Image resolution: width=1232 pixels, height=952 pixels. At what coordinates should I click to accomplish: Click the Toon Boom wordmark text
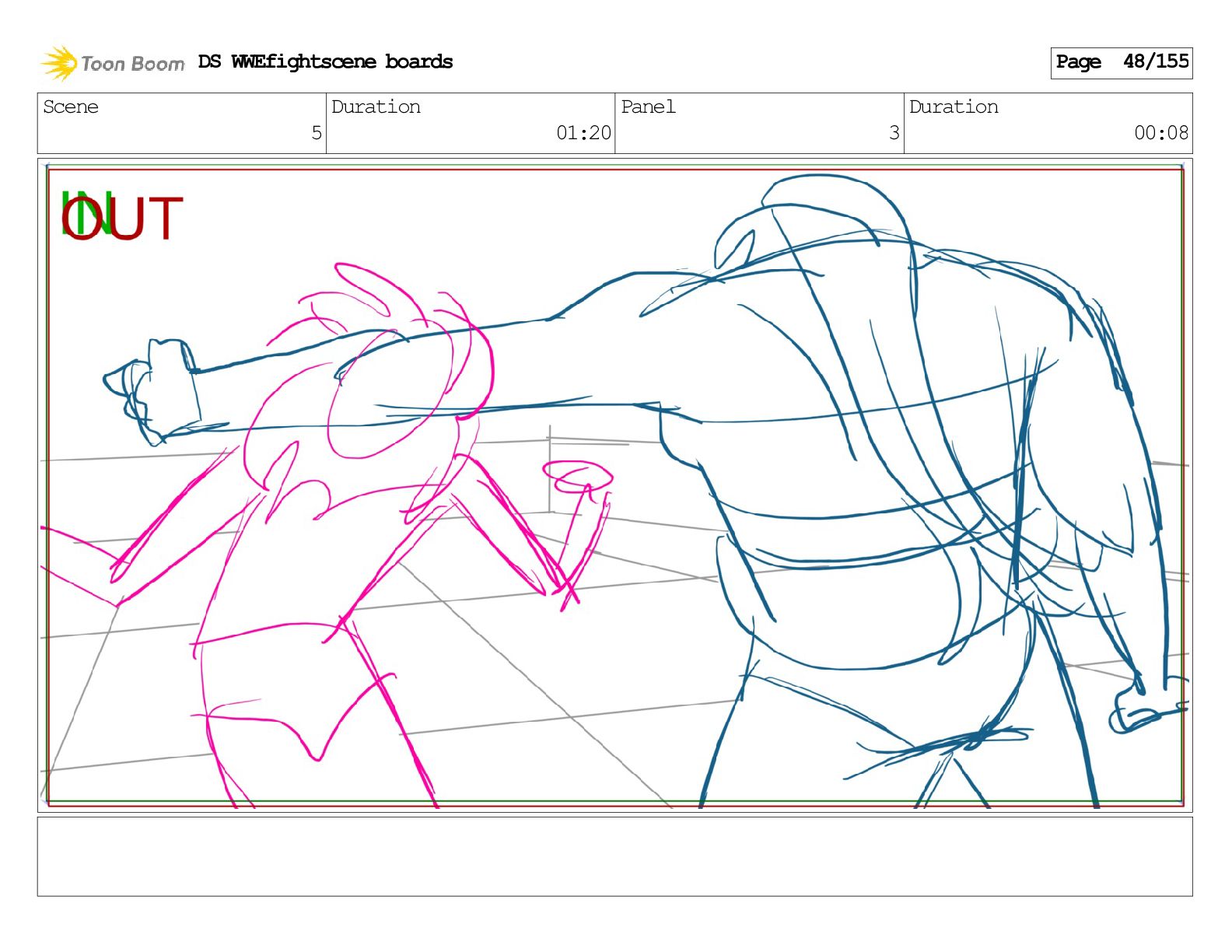click(132, 64)
